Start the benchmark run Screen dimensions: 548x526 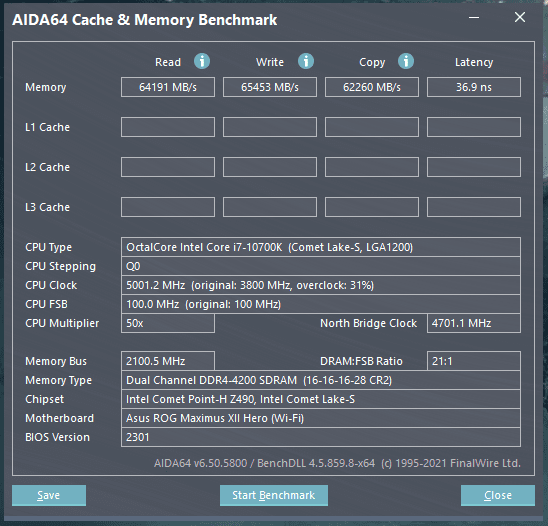274,495
